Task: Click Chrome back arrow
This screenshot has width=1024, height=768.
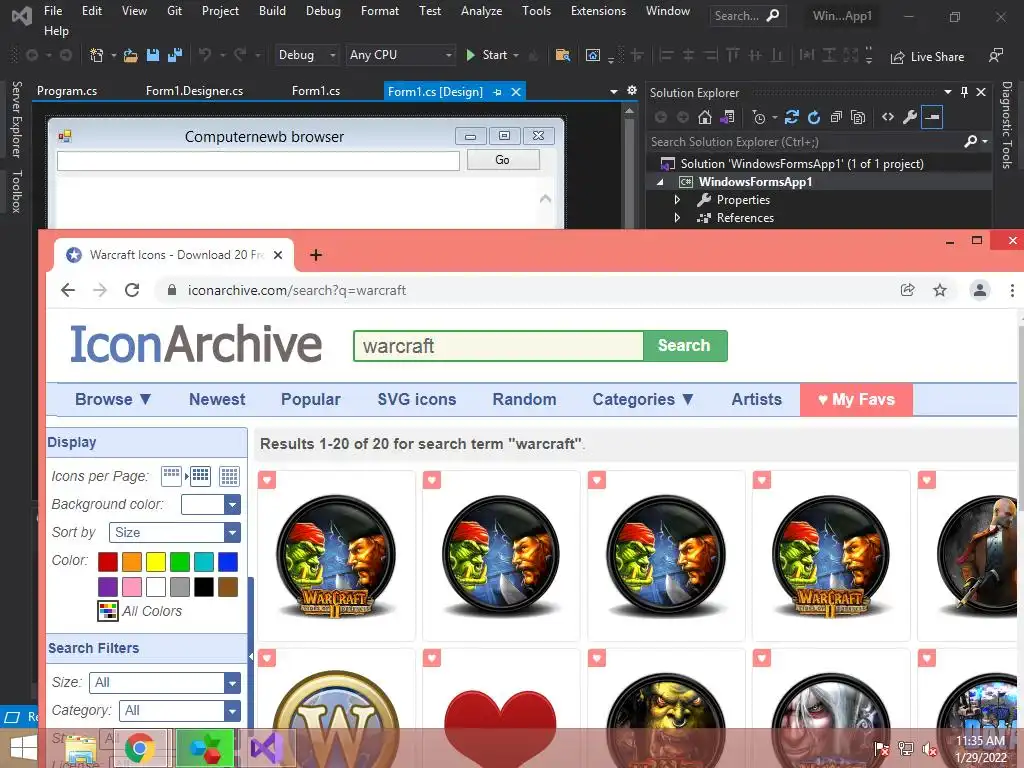Action: (x=68, y=290)
